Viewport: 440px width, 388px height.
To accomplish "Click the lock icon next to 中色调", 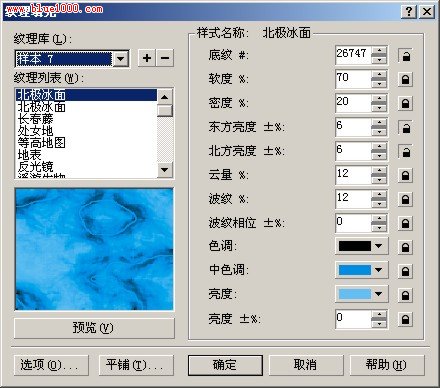I will (405, 271).
